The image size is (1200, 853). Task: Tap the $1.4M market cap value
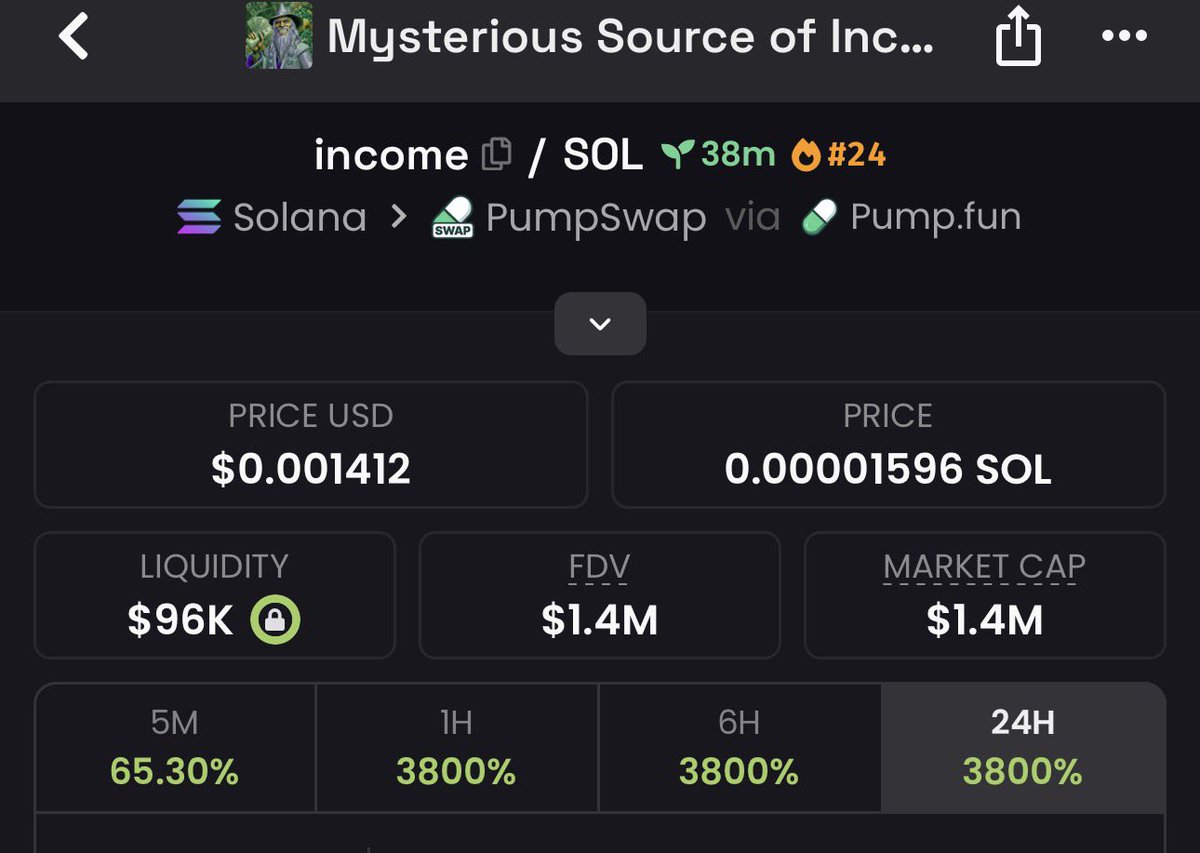pos(984,621)
